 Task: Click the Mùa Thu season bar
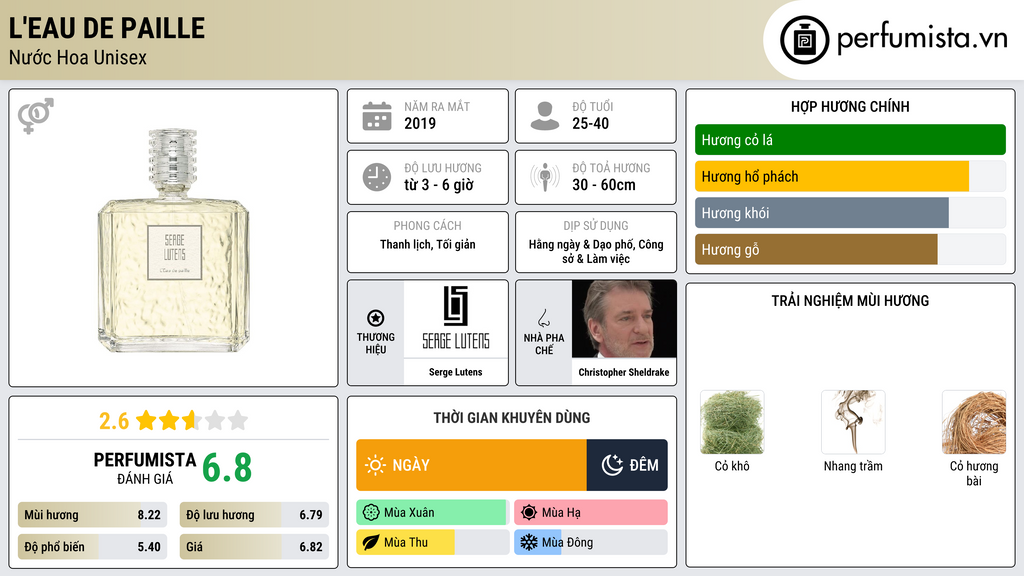point(433,543)
